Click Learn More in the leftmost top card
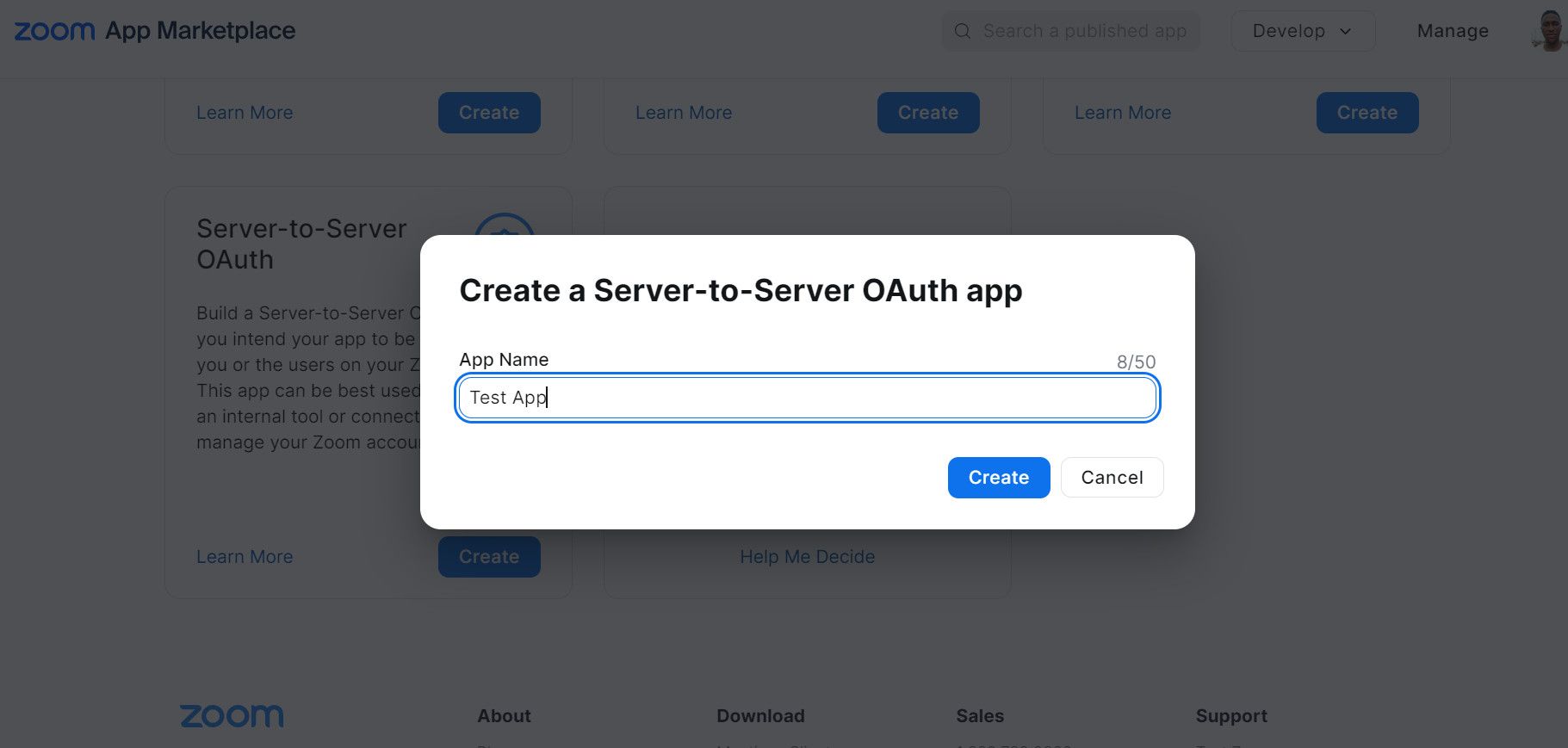Screen dimensions: 1568x748 pos(245,113)
